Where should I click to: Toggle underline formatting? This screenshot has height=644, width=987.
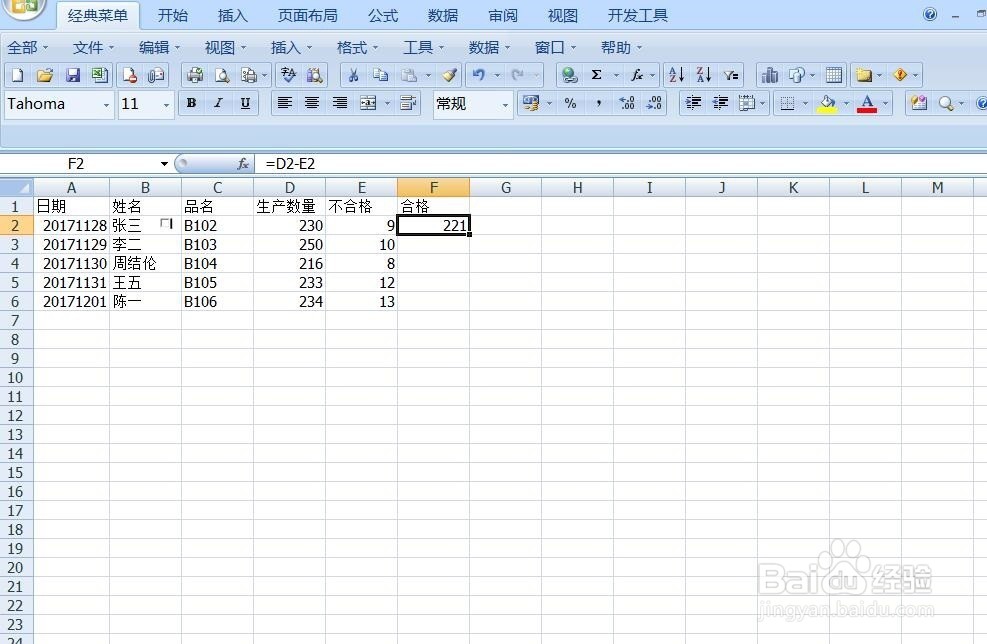245,103
